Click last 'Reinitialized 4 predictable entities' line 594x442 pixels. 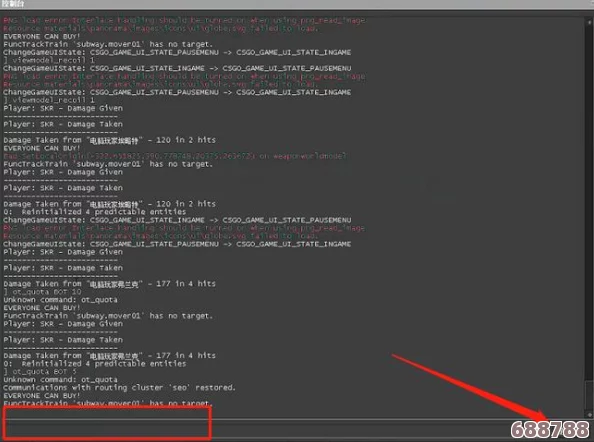(95, 364)
